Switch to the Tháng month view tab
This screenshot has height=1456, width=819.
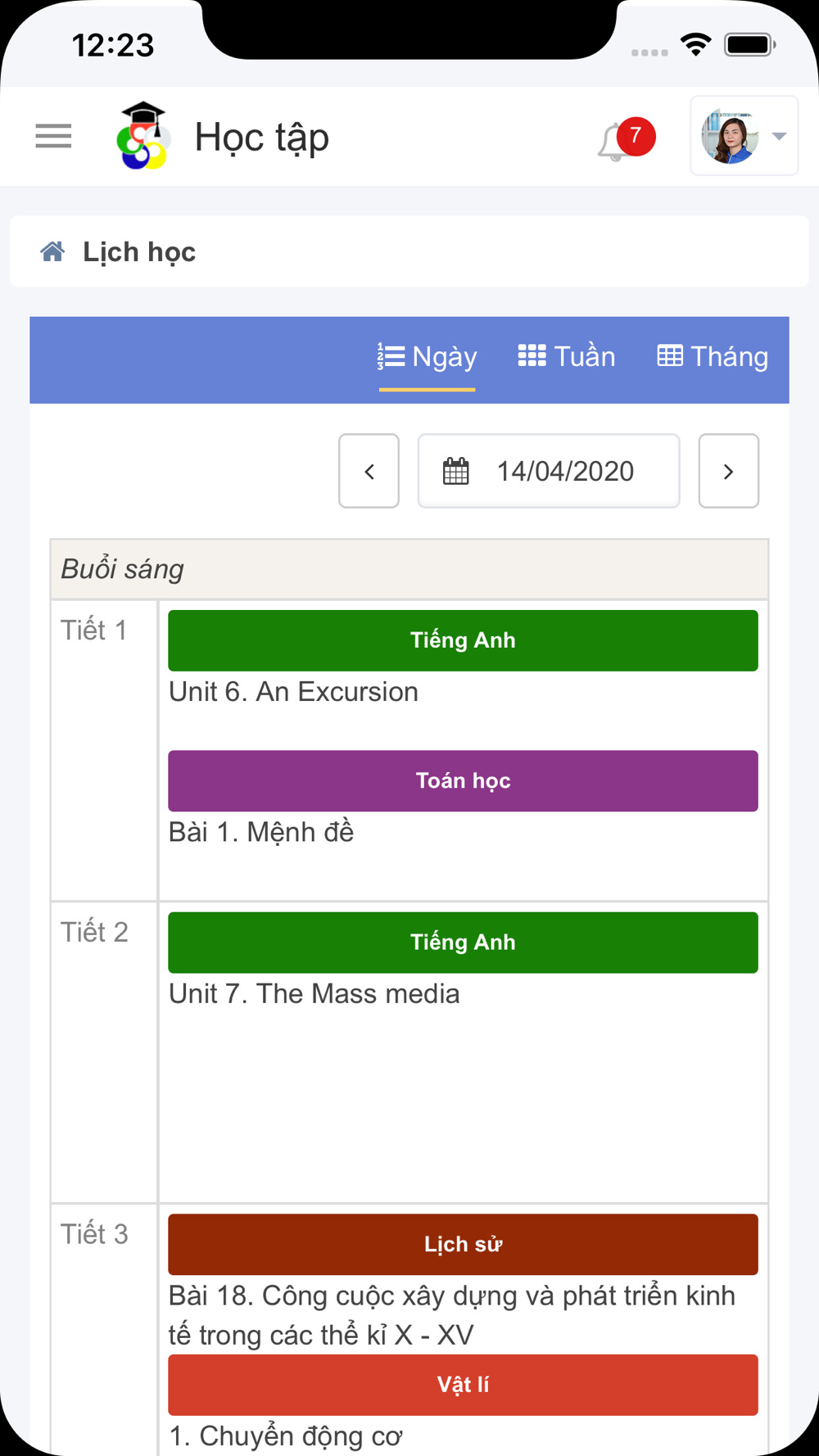tap(713, 357)
